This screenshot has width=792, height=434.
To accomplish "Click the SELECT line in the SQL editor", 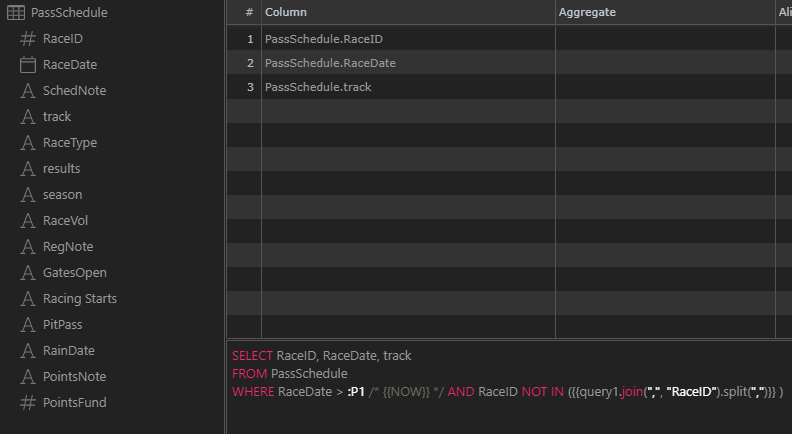I will tap(322, 356).
